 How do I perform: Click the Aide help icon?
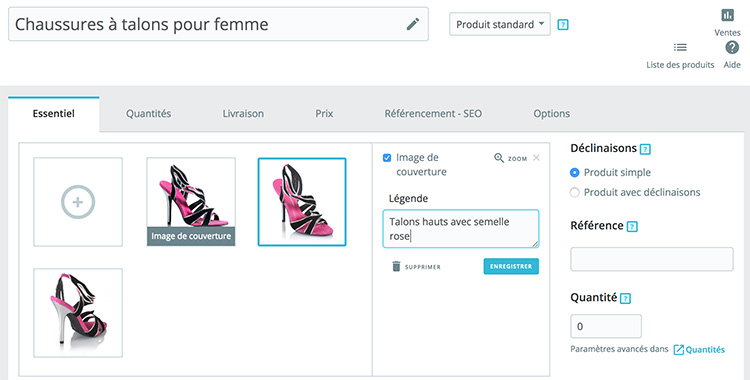[732, 47]
